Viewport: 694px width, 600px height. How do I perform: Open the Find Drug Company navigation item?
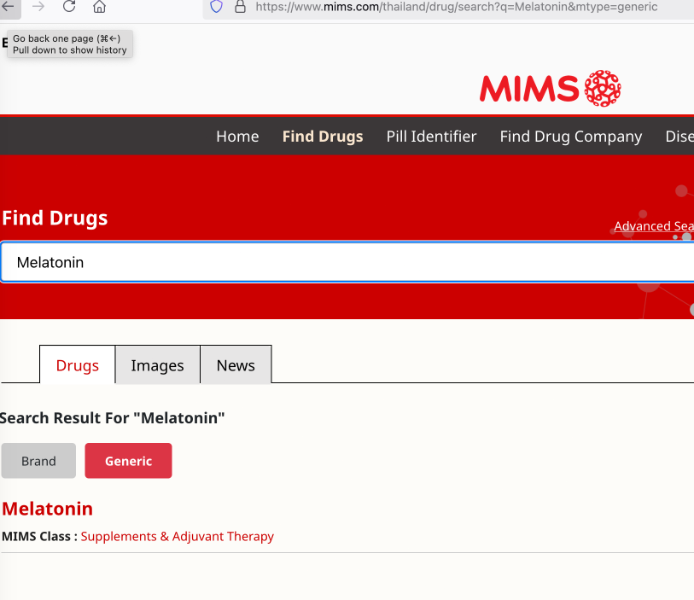(571, 136)
